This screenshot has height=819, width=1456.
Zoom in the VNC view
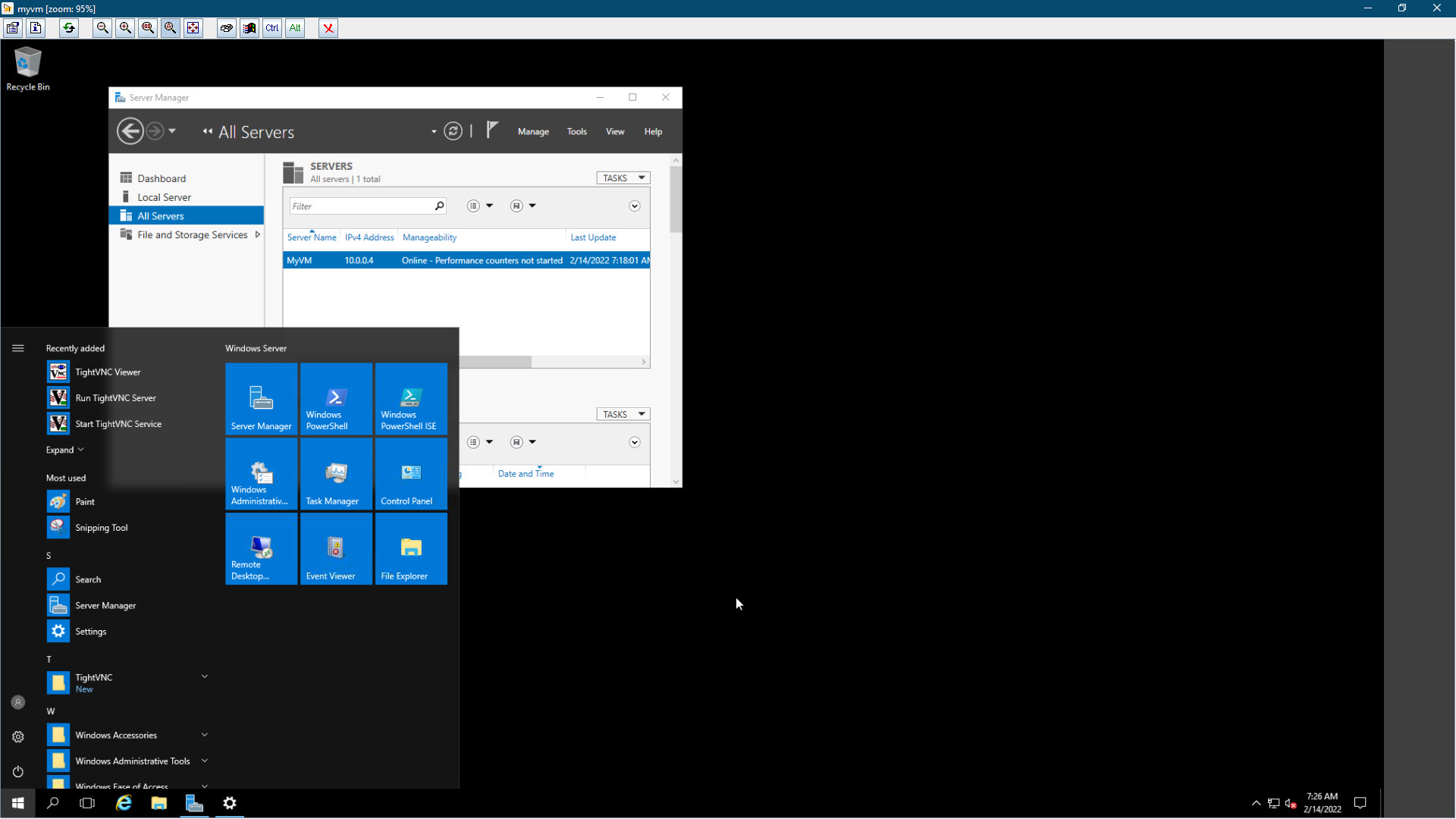pyautogui.click(x=125, y=28)
